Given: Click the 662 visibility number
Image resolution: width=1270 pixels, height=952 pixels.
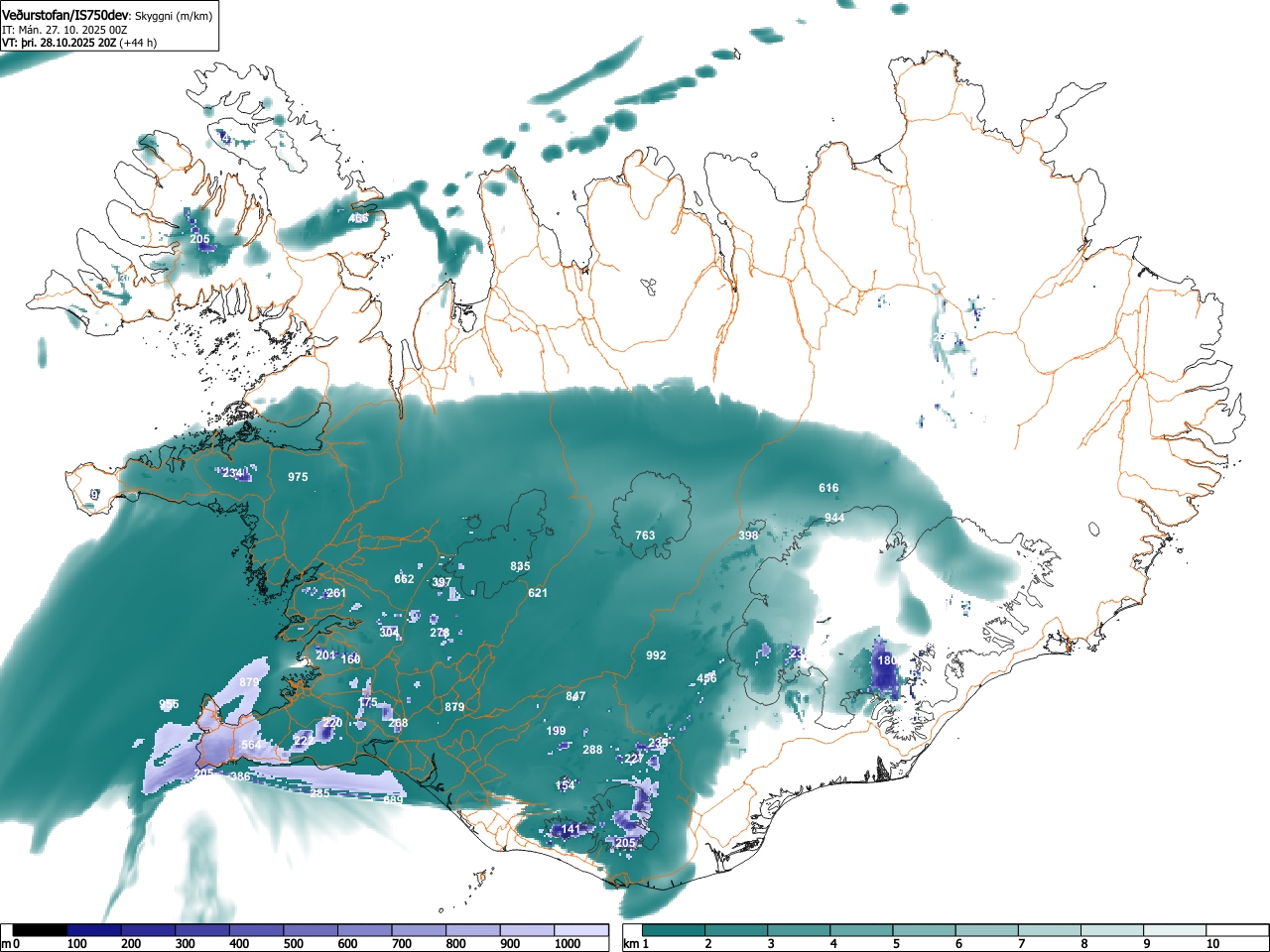Looking at the screenshot, I should (x=404, y=579).
